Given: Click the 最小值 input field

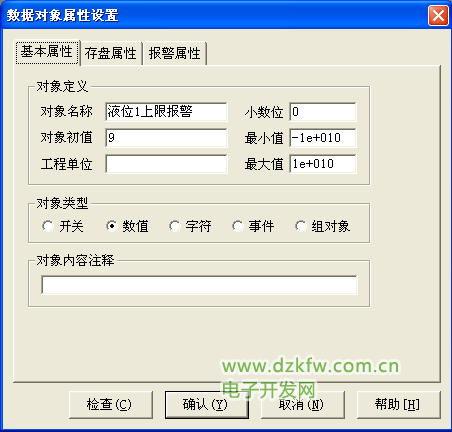Looking at the screenshot, I should (x=323, y=138).
